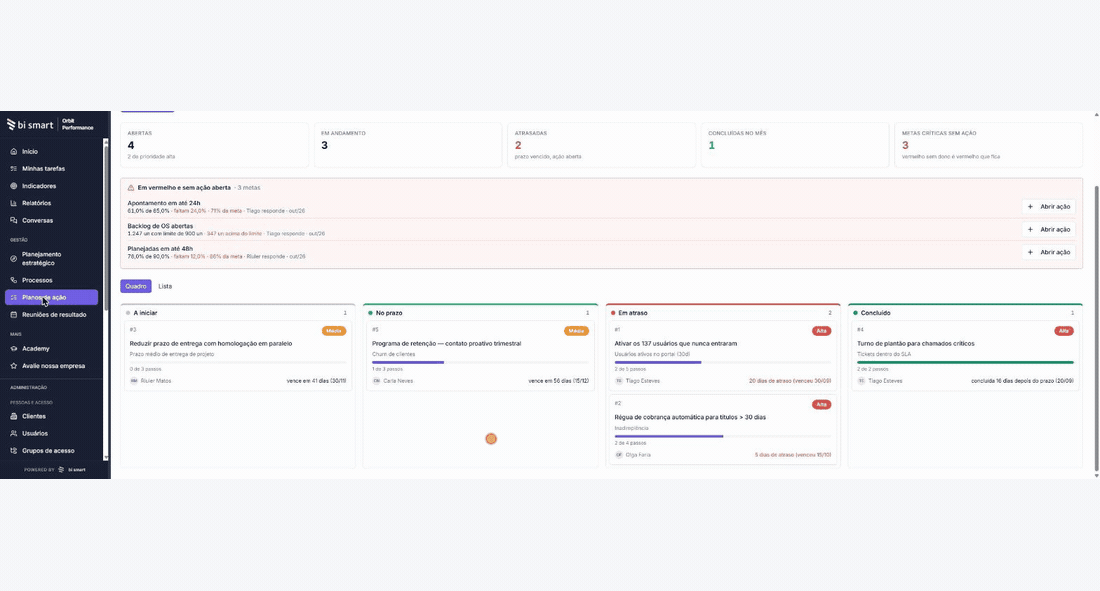Click the Usuários people icon
This screenshot has height=591, width=1100.
(13, 433)
